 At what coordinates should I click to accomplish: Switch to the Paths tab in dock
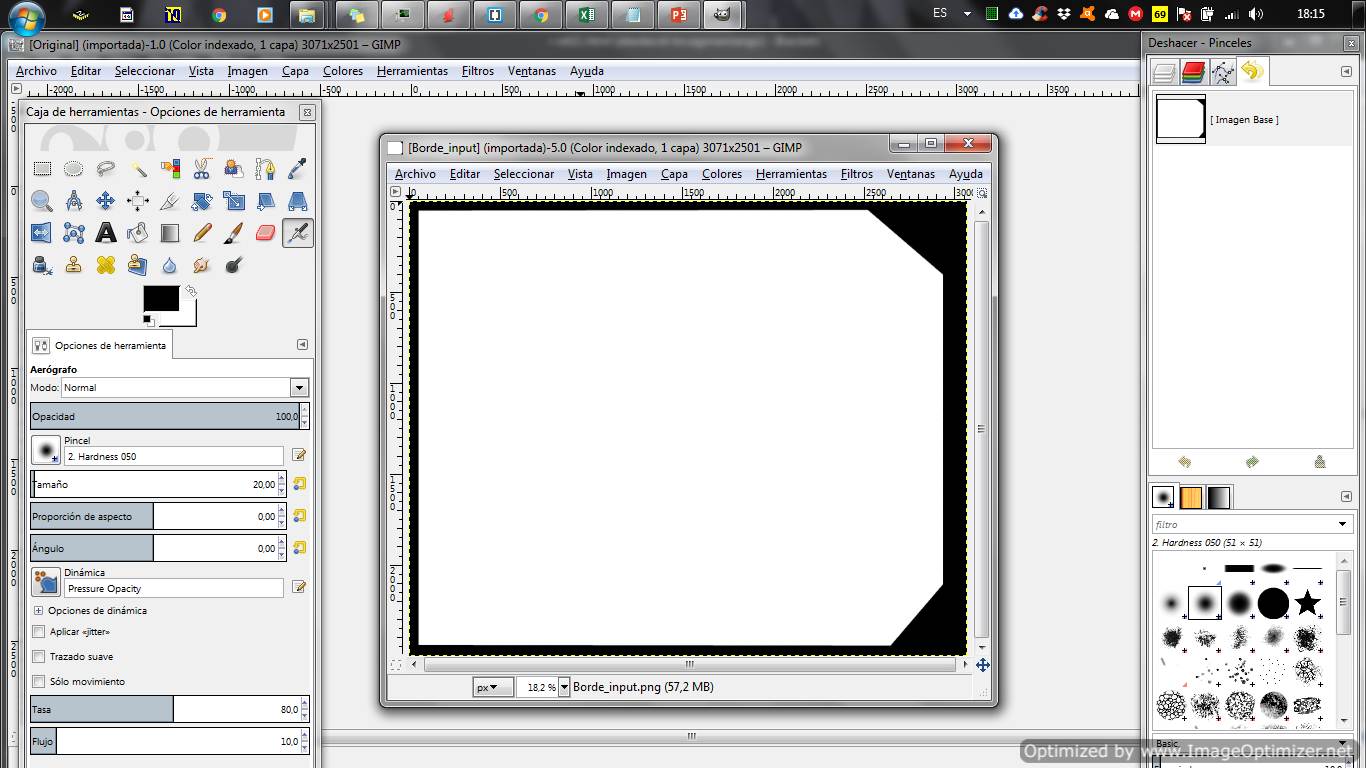tap(1223, 71)
